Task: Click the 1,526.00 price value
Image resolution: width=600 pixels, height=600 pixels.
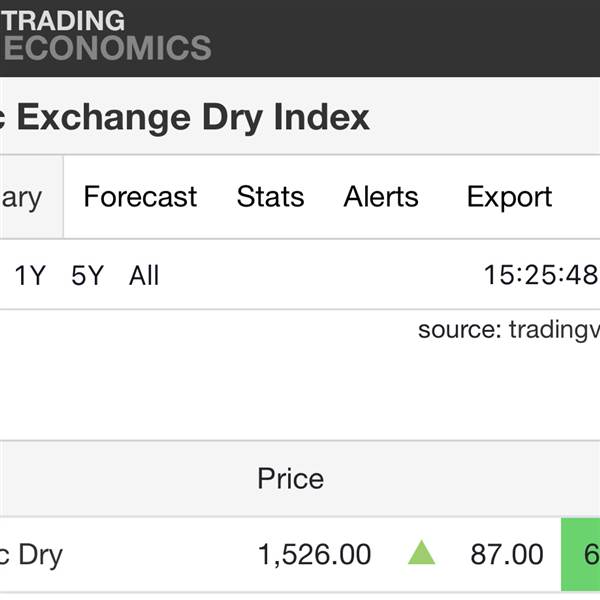Action: (x=314, y=554)
